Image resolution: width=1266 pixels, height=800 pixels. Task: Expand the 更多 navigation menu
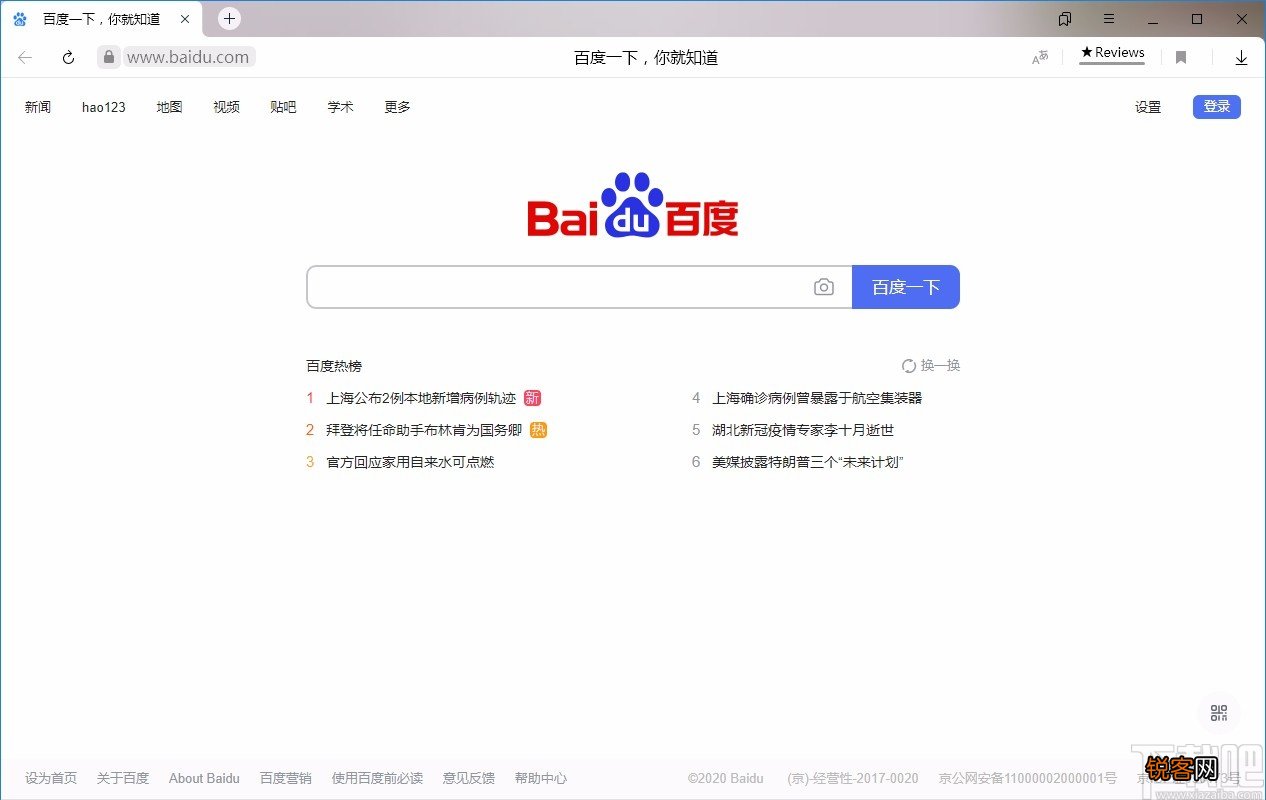(398, 107)
